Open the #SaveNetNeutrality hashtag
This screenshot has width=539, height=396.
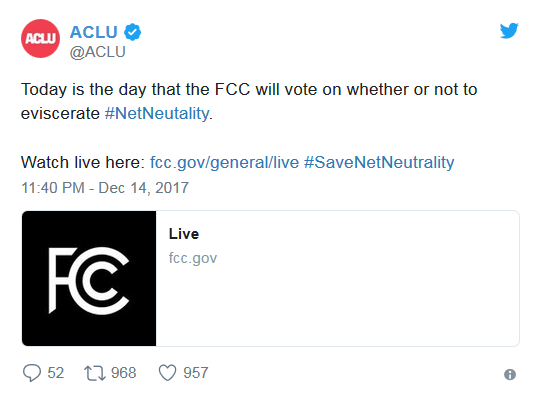(379, 162)
